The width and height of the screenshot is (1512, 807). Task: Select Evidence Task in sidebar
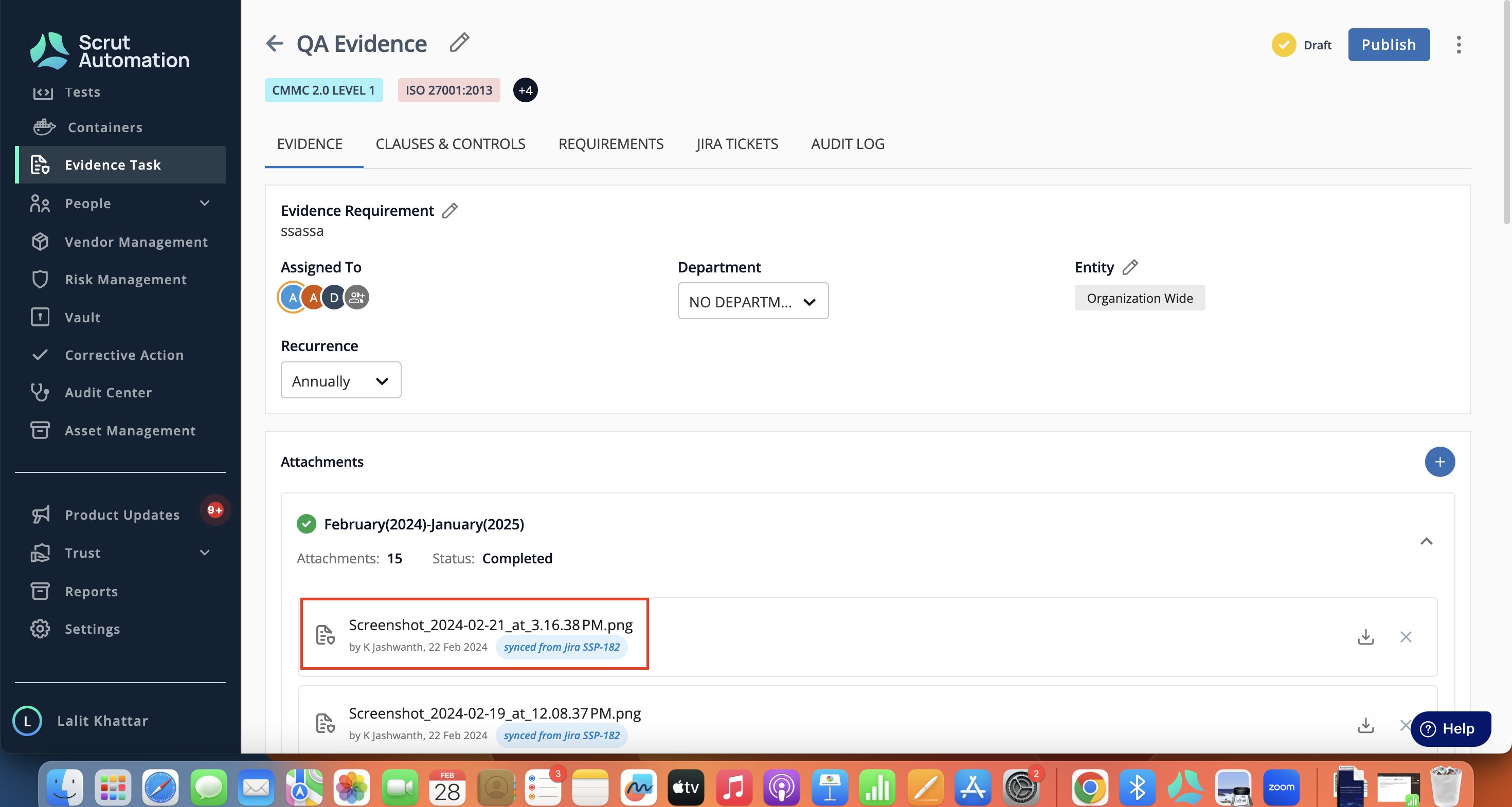[120, 165]
